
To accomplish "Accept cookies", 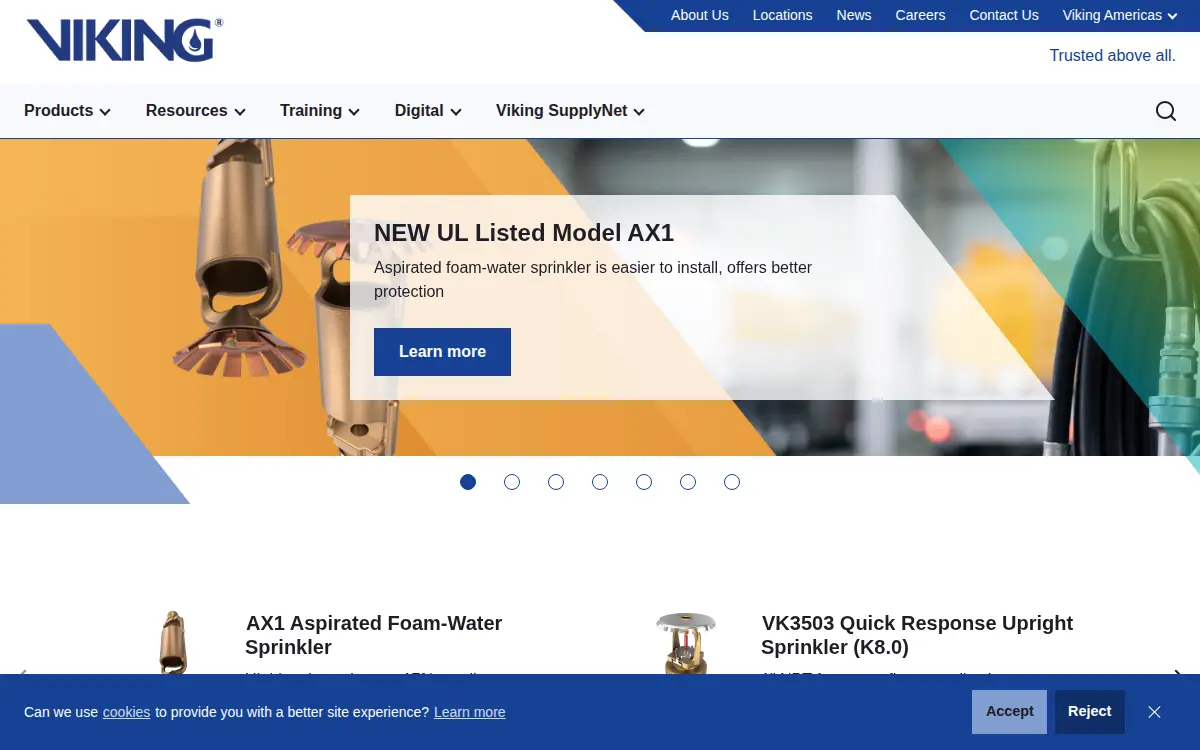I will pos(1009,712).
